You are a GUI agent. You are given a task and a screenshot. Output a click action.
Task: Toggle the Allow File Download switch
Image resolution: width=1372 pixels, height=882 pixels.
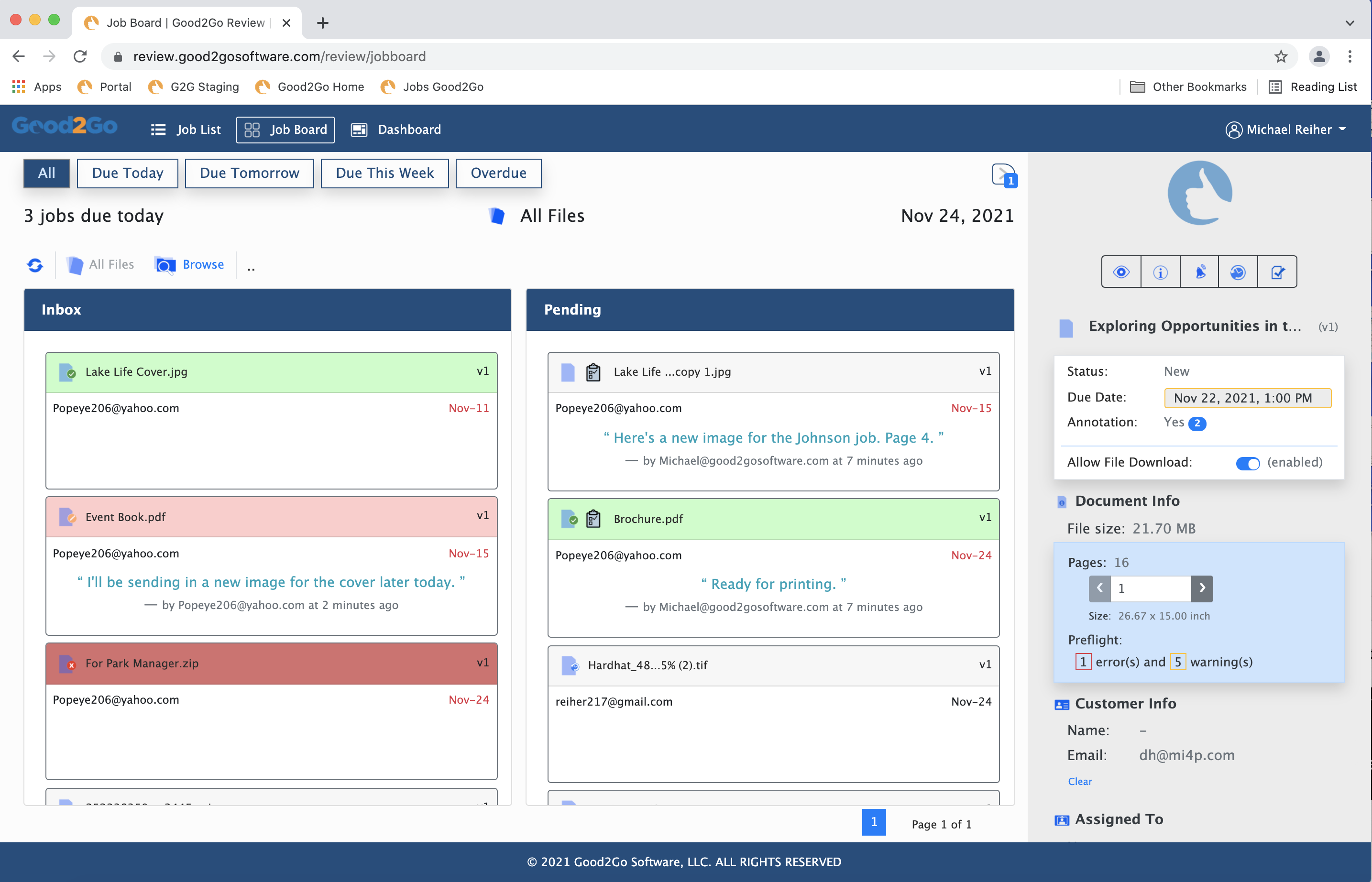pos(1247,463)
